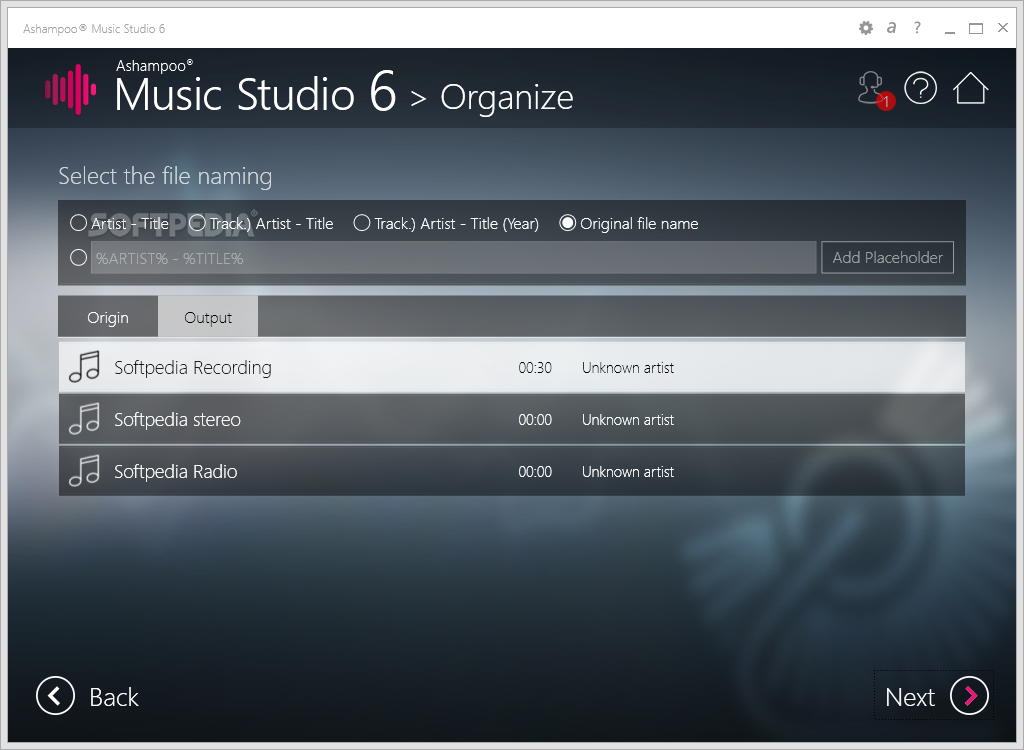This screenshot has width=1024, height=750.
Task: Click the small question mark in title bar
Action: (x=918, y=27)
